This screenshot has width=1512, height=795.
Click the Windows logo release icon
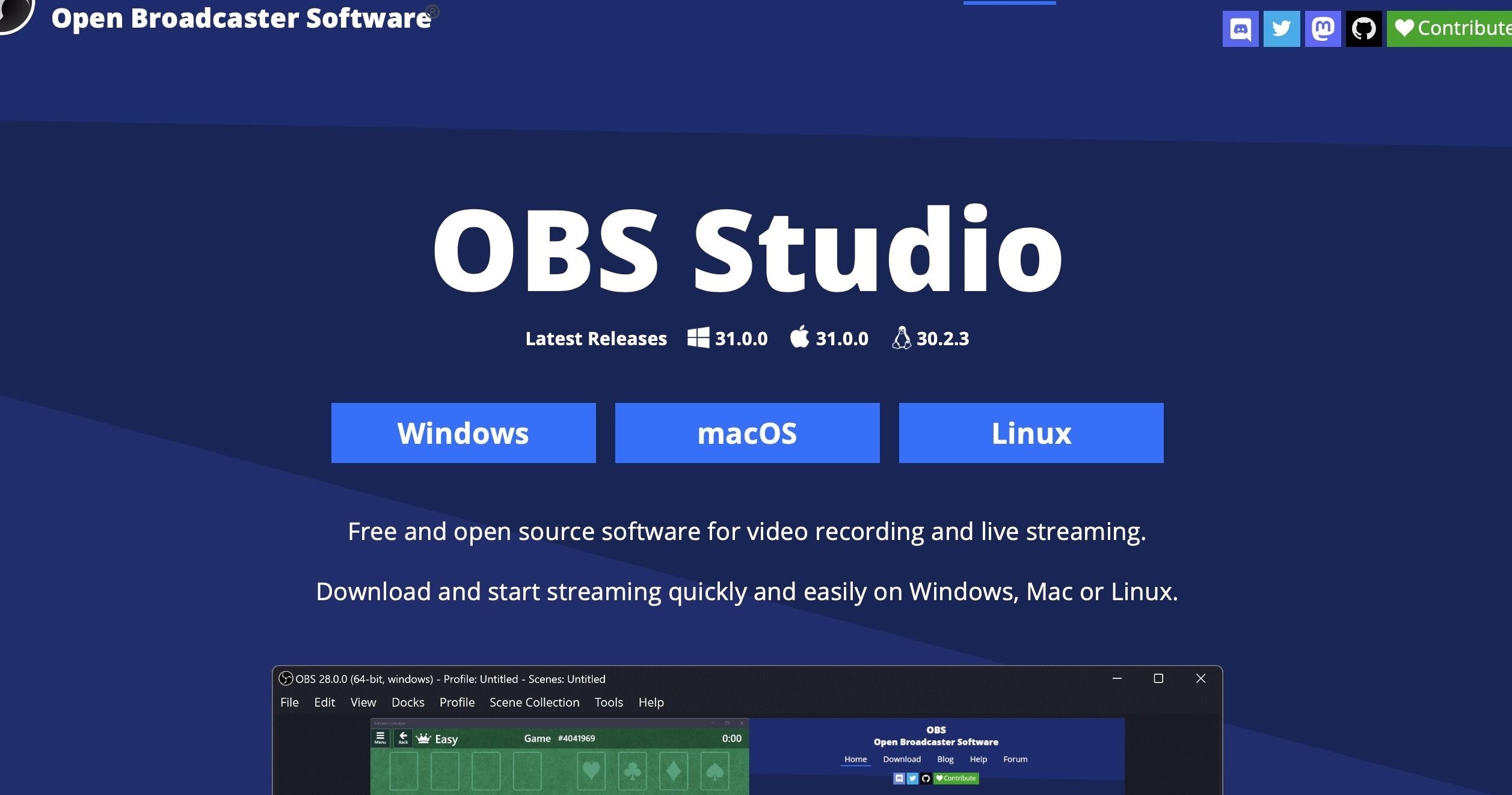pyautogui.click(x=698, y=338)
